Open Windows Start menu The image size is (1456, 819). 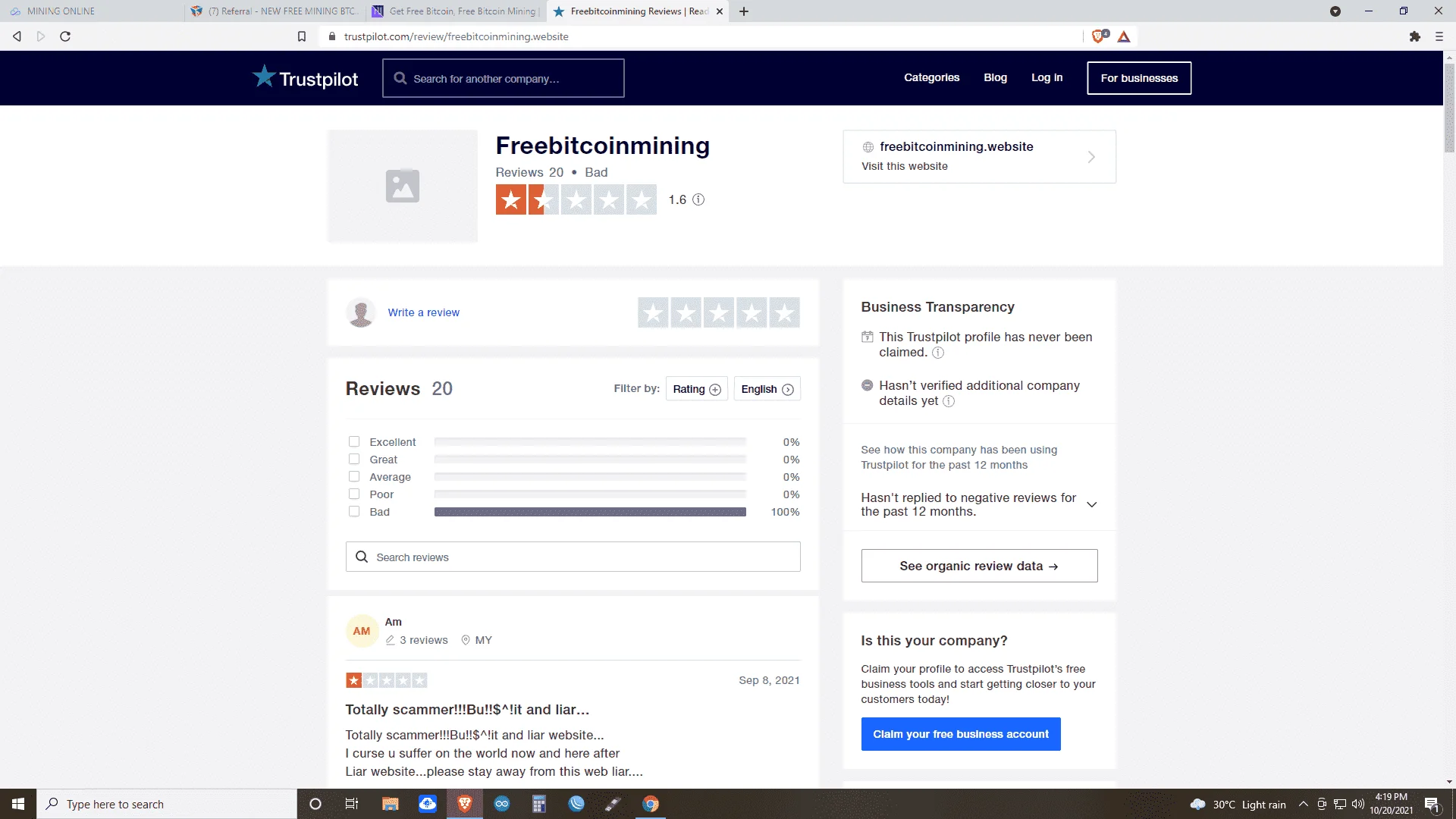coord(18,804)
